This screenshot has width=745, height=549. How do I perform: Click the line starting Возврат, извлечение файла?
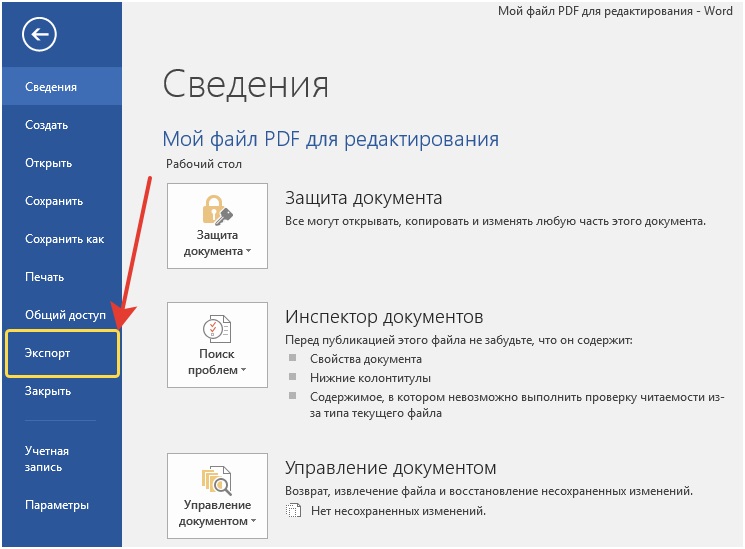489,491
